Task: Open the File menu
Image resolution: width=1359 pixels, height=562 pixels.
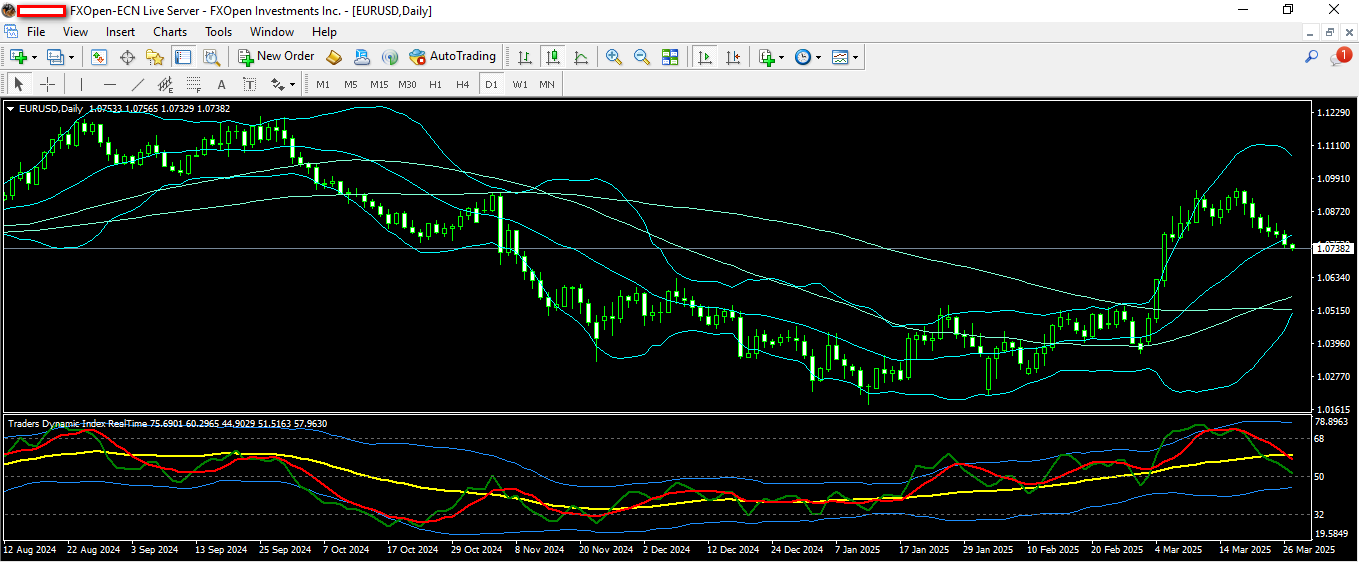Action: point(36,32)
